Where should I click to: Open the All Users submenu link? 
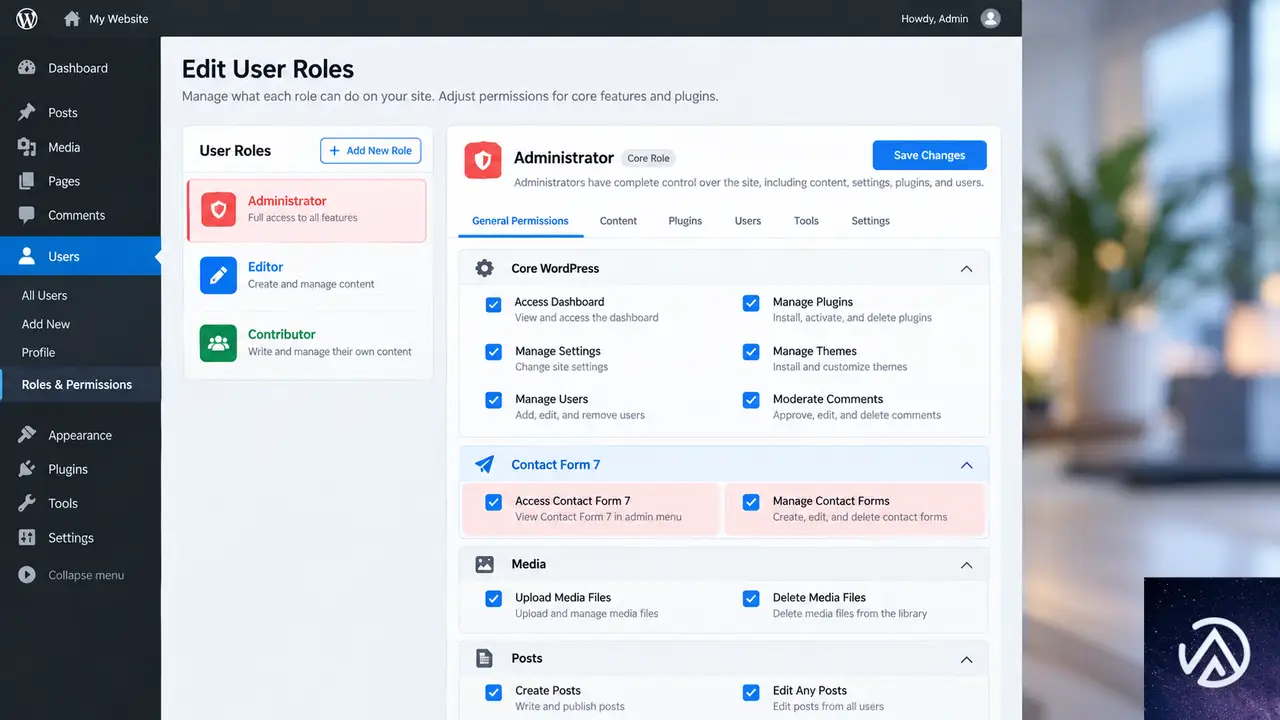(45, 296)
